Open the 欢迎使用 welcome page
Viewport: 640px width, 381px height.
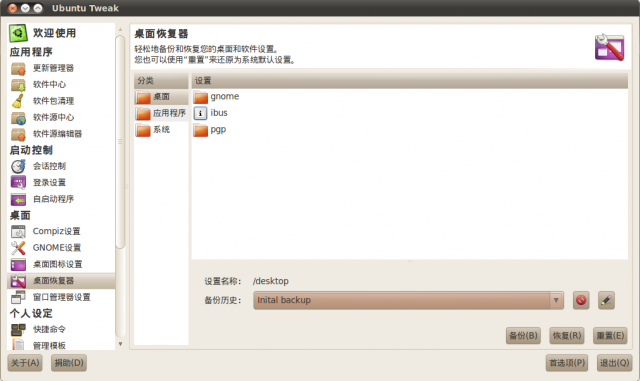click(61, 33)
